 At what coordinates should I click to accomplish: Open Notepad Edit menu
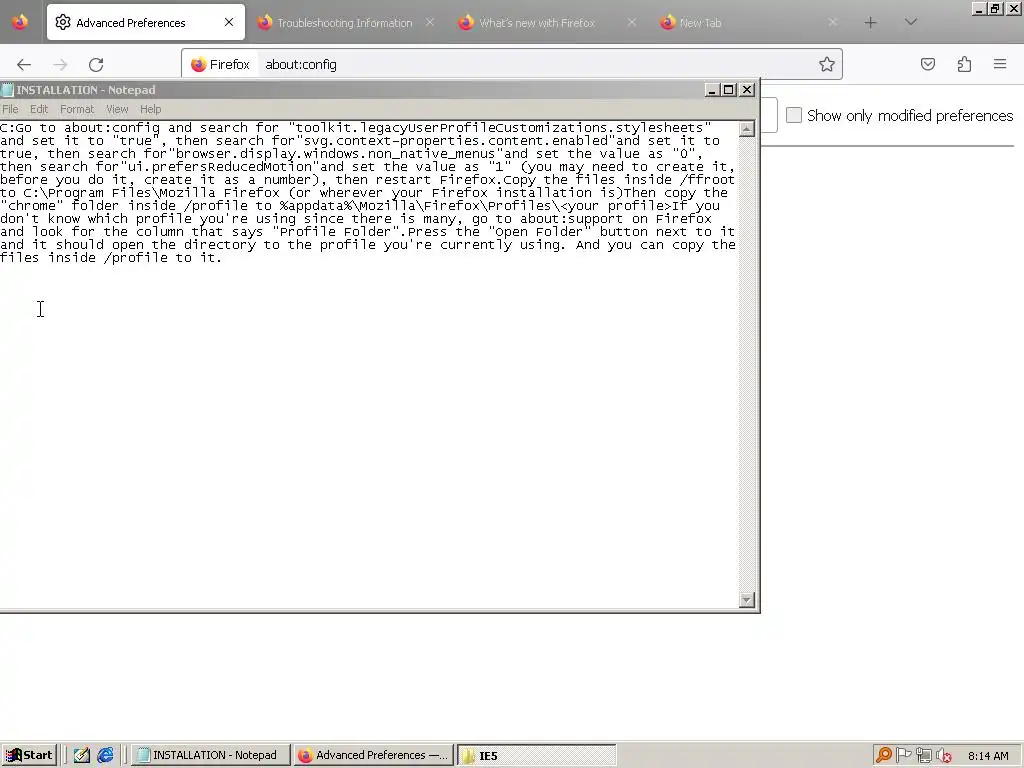[39, 109]
